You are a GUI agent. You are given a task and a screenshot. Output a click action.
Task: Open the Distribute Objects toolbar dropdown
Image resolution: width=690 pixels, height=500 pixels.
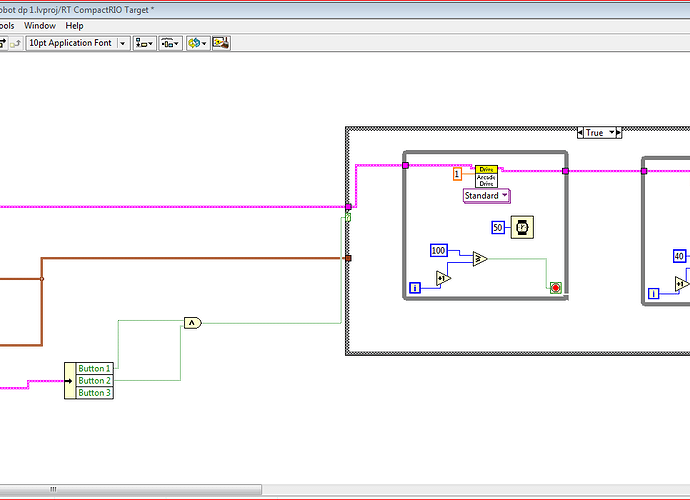[x=170, y=43]
